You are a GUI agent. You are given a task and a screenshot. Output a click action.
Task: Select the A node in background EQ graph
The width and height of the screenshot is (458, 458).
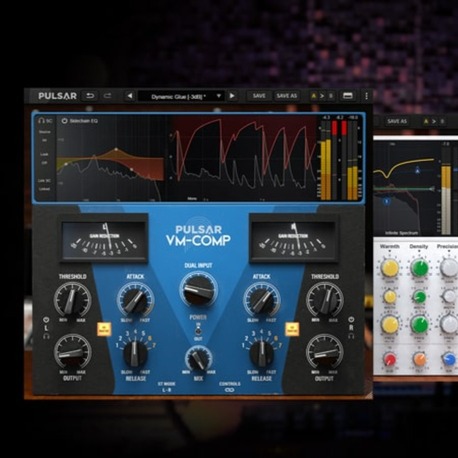pyautogui.click(x=417, y=171)
